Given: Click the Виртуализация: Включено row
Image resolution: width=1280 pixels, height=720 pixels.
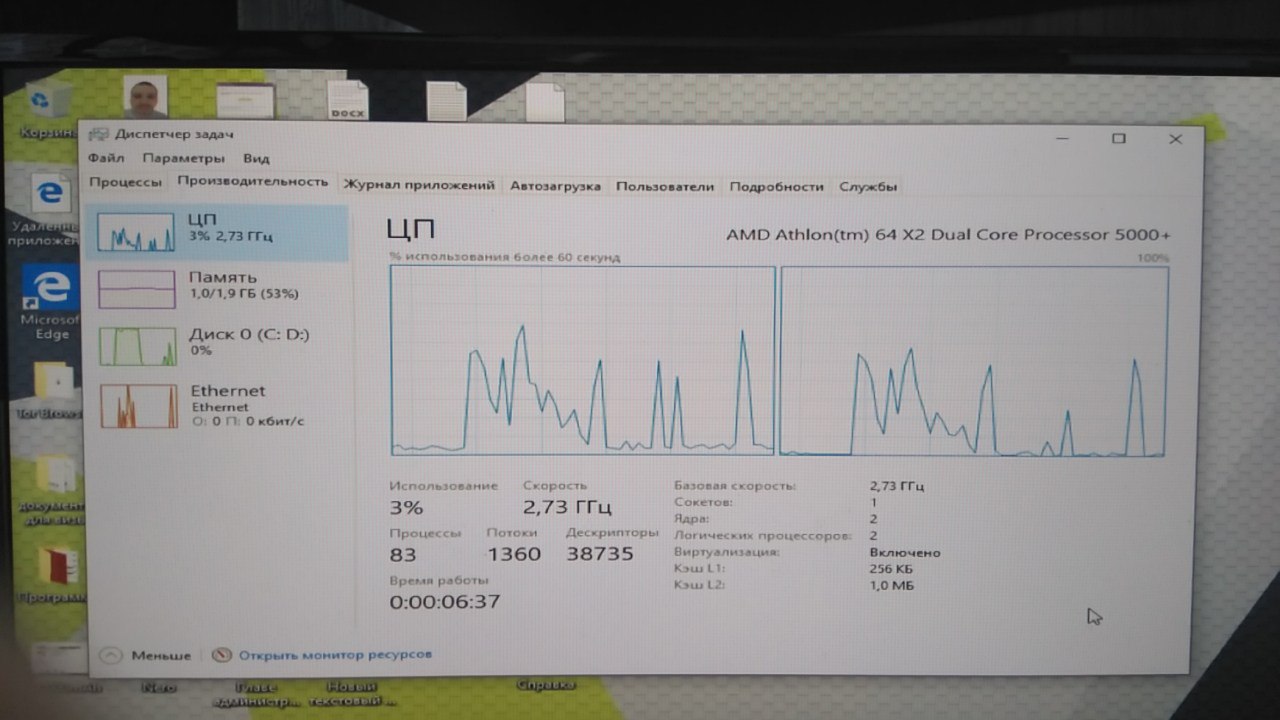Looking at the screenshot, I should [x=807, y=552].
